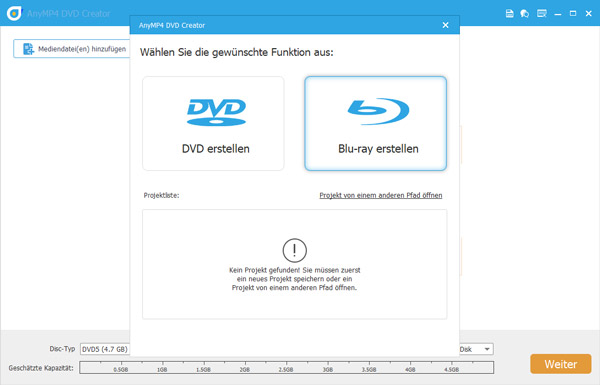Open the feedback chat icon
The image size is (600, 385).
[x=525, y=13]
